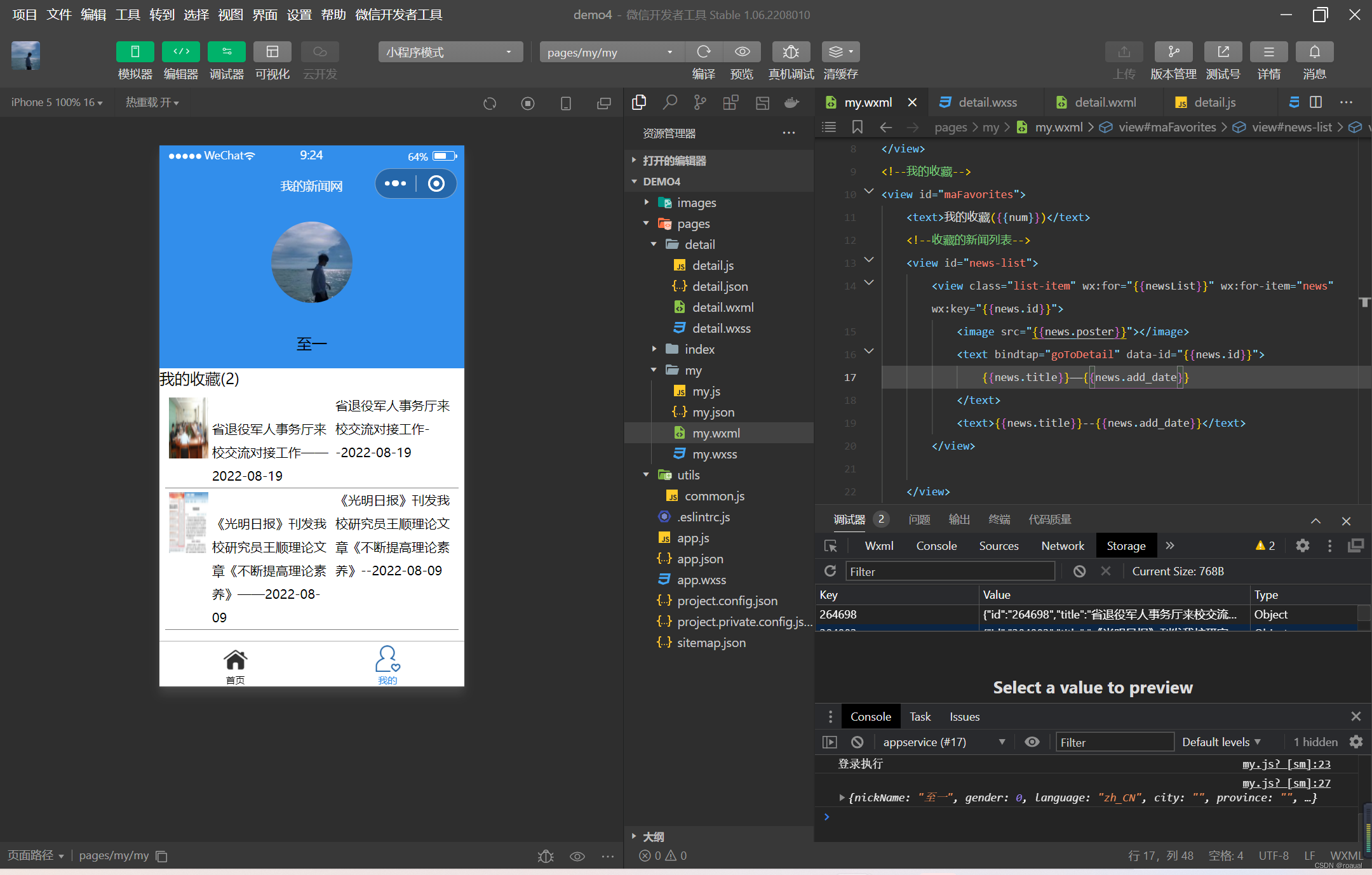Click the DevTools settings gear icon
The width and height of the screenshot is (1372, 875).
(x=1302, y=545)
